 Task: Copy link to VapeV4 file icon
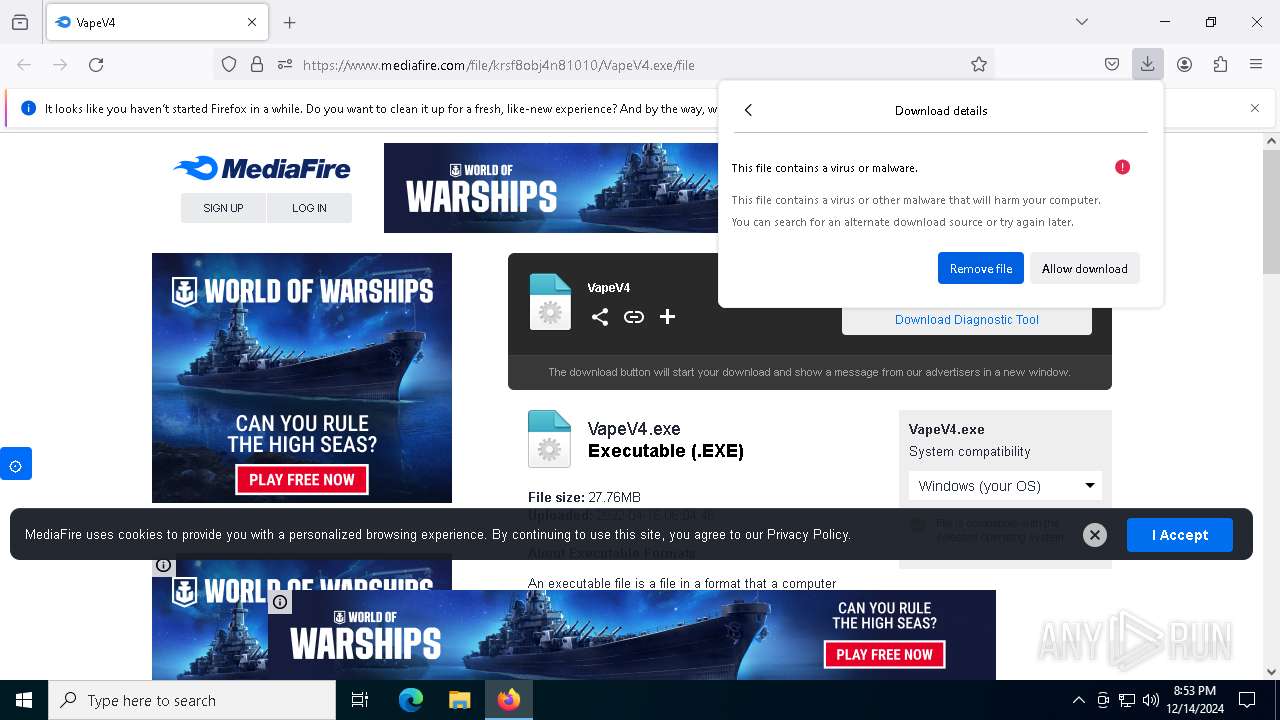click(634, 317)
